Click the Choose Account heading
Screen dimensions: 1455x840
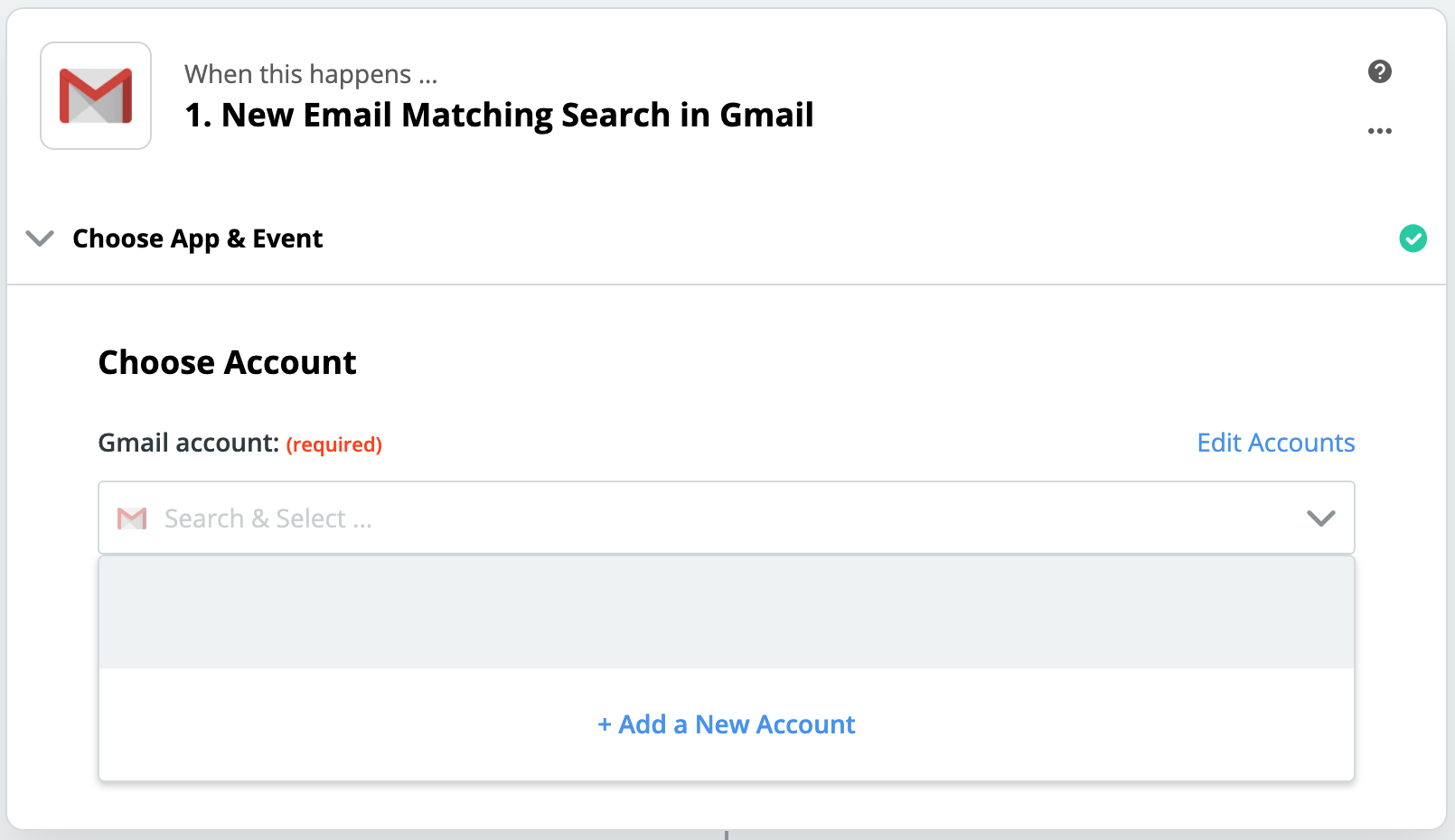[227, 362]
